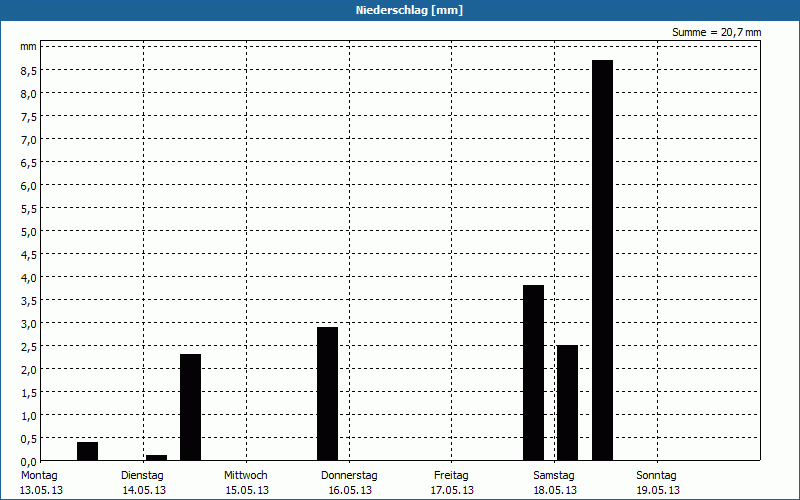Screen dimensions: 800x500
Task: Select the date 18.05.13
Action: 555,491
